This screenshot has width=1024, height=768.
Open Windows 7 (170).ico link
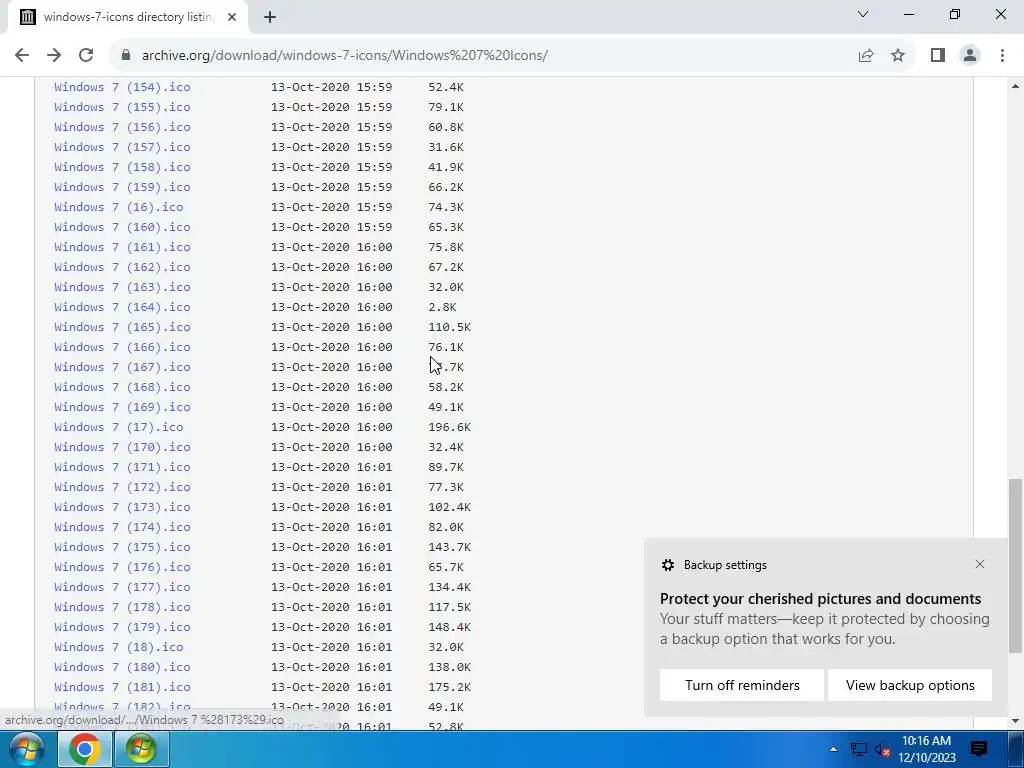[122, 447]
